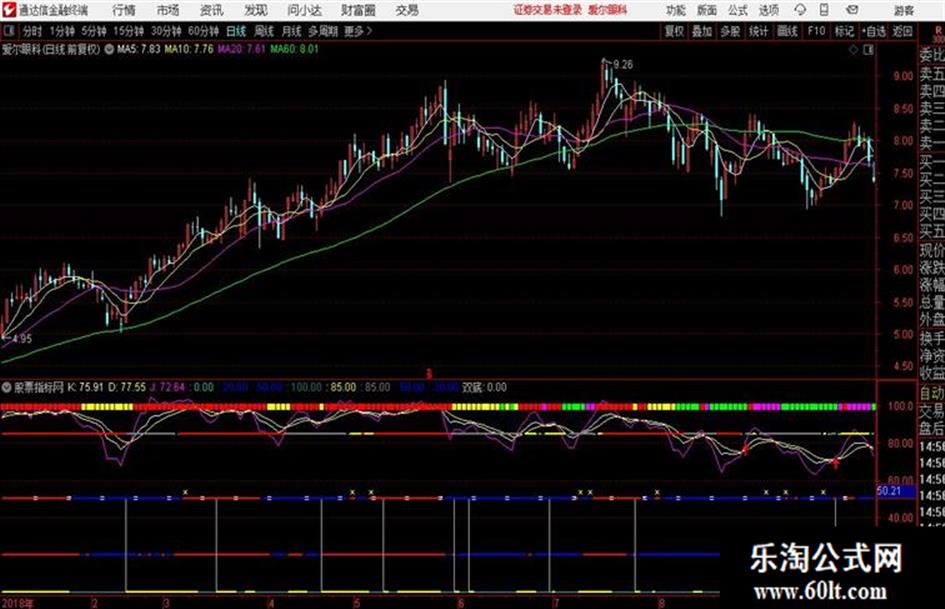Click the side panel icon beside the diamond
The width and height of the screenshot is (945, 609).
point(868,50)
